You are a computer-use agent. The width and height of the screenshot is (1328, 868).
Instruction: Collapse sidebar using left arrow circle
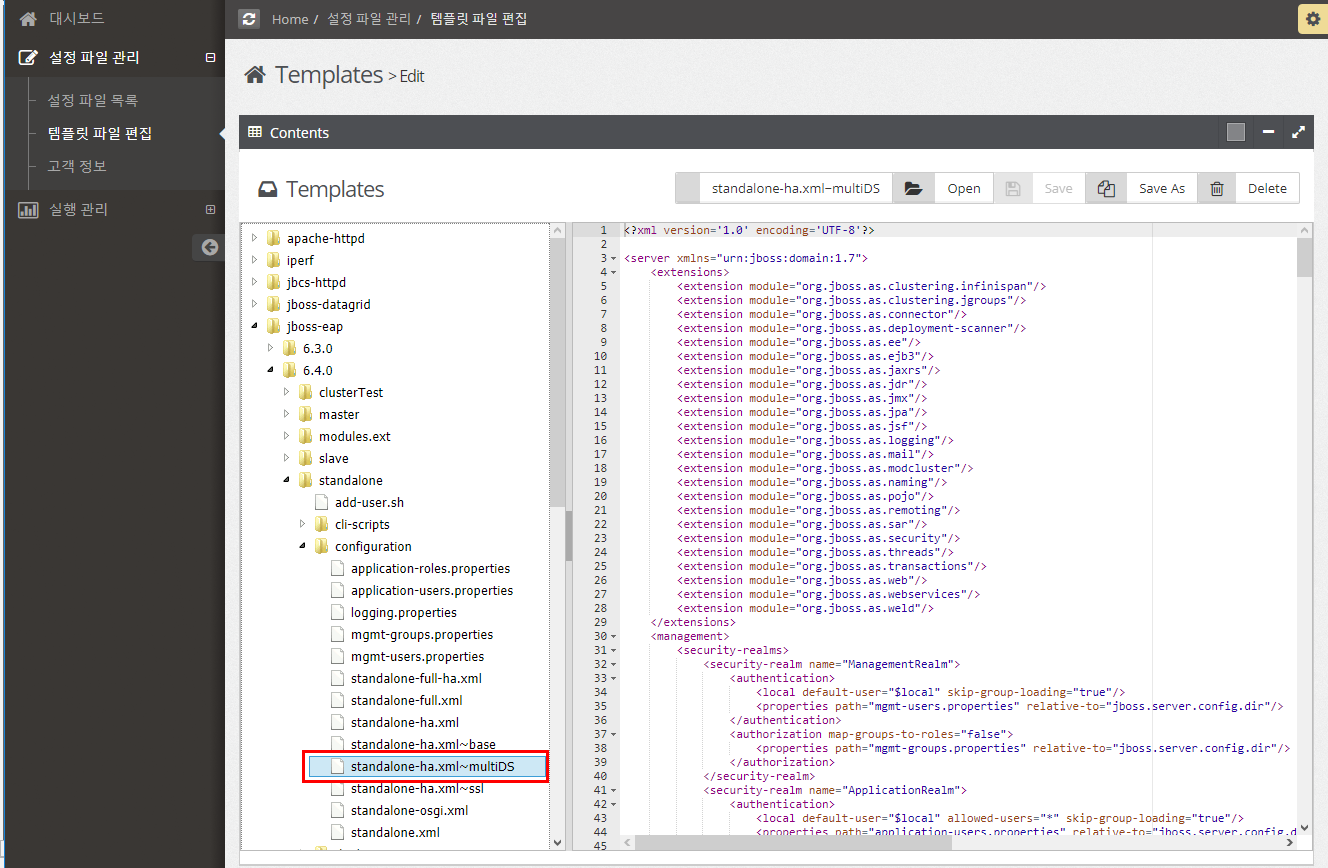pyautogui.click(x=209, y=247)
